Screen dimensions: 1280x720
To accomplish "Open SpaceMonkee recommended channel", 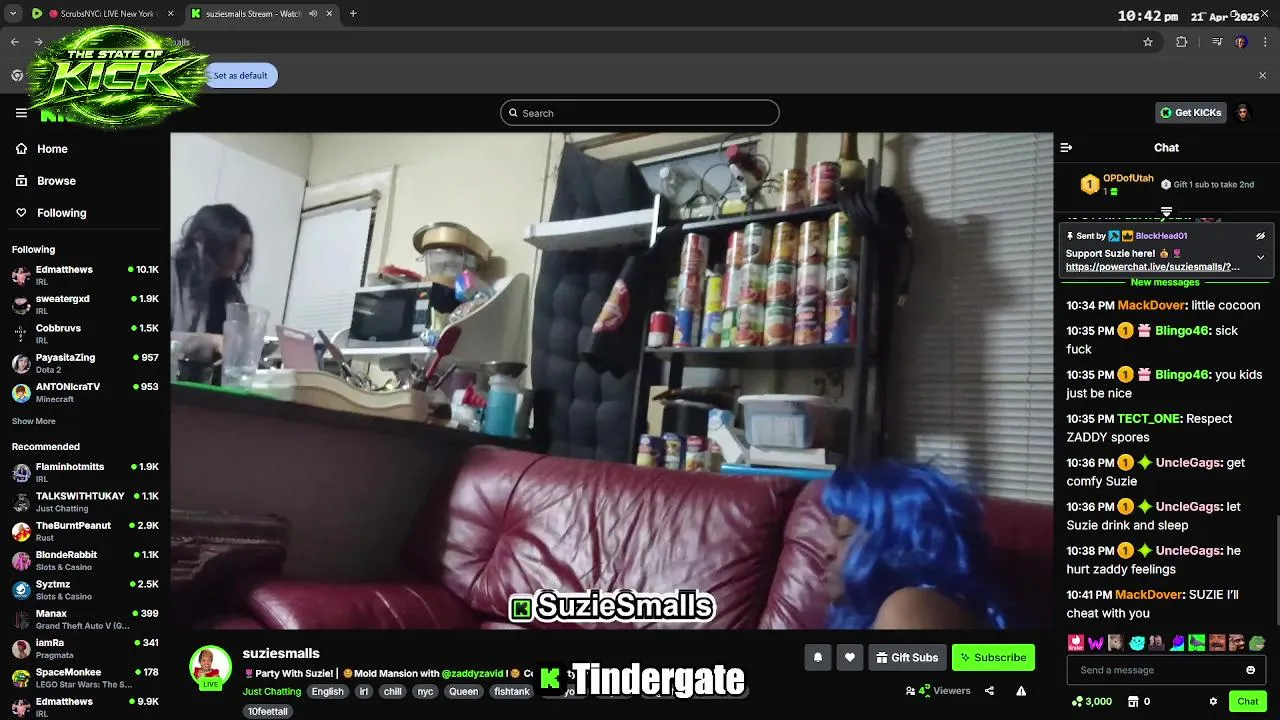I will [x=85, y=677].
